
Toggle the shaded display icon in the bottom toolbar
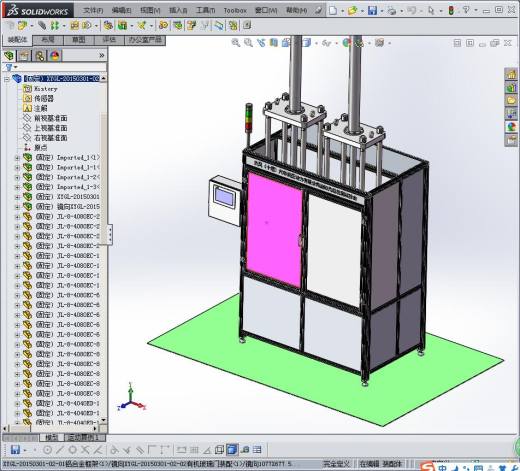click(232, 450)
